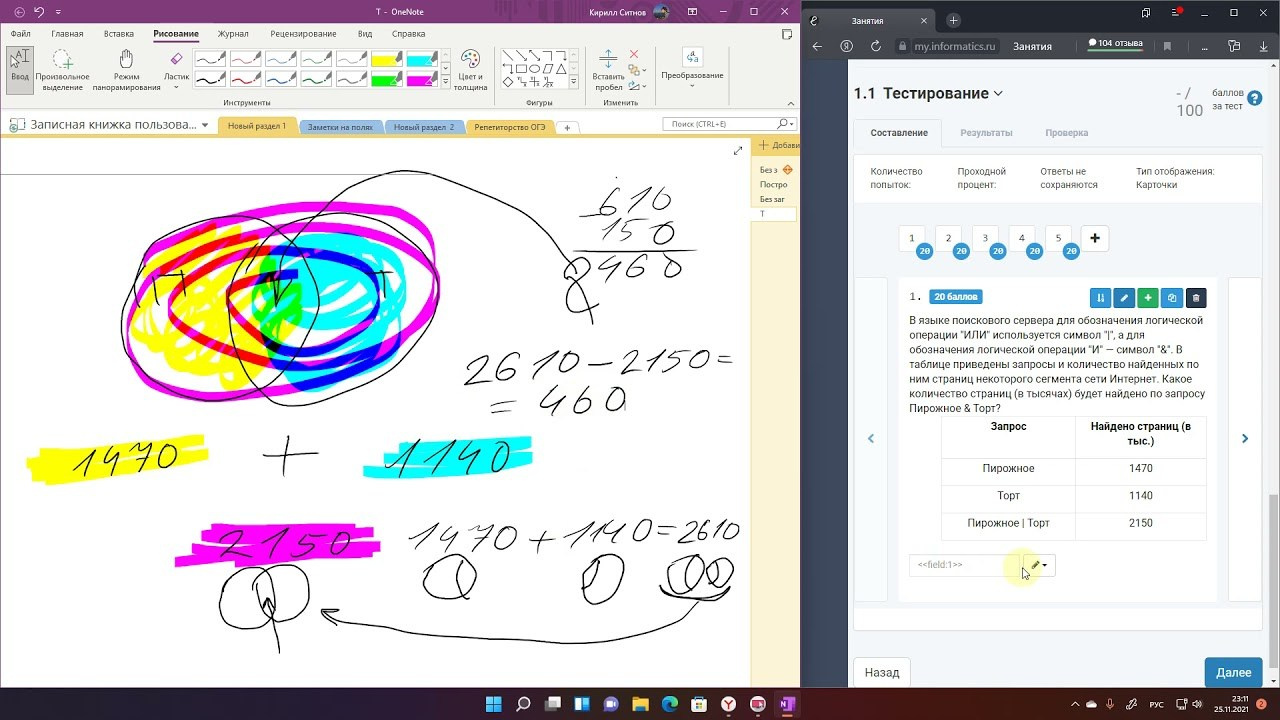This screenshot has width=1280, height=720.
Task: Switch to the Результаты tab
Action: 986,133
